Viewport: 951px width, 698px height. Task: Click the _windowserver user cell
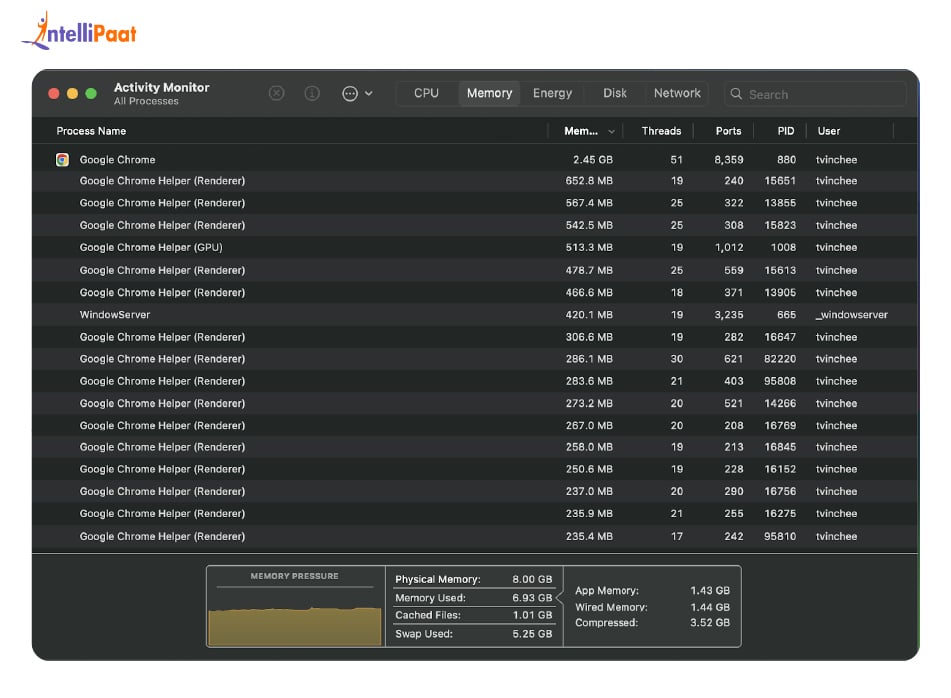point(852,315)
